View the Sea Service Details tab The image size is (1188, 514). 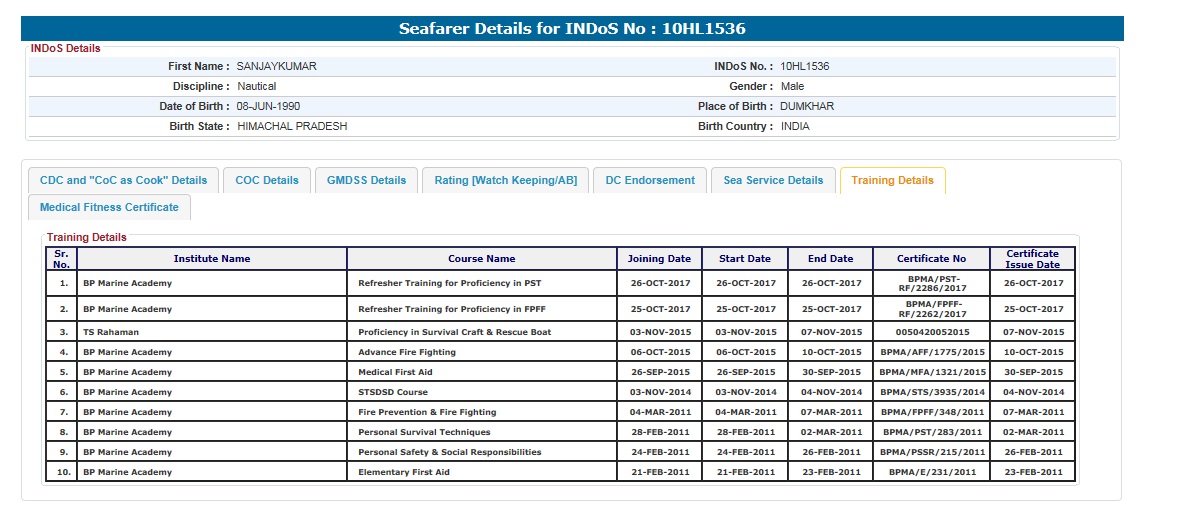coord(773,180)
